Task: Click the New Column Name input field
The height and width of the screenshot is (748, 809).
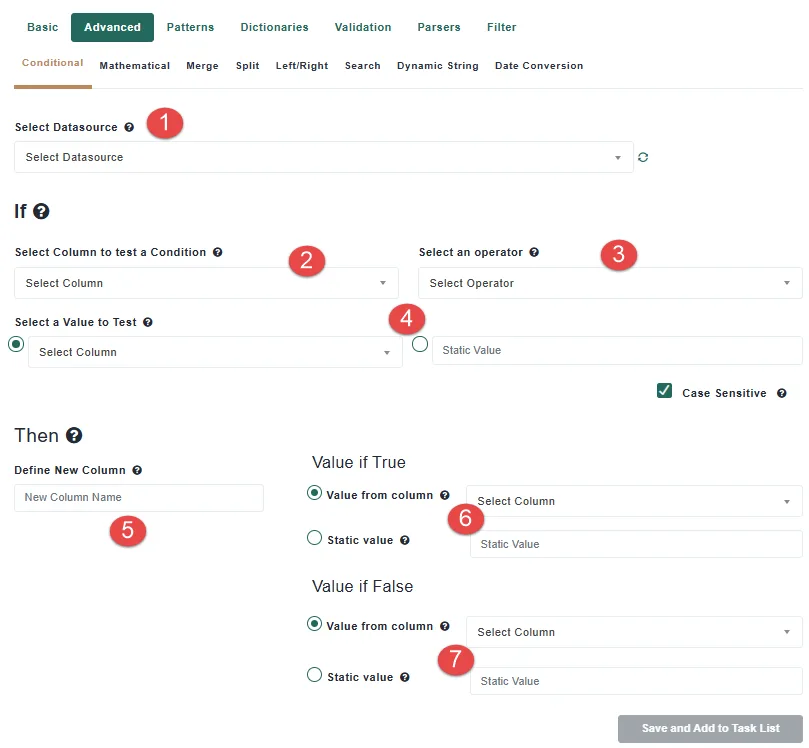Action: (139, 498)
